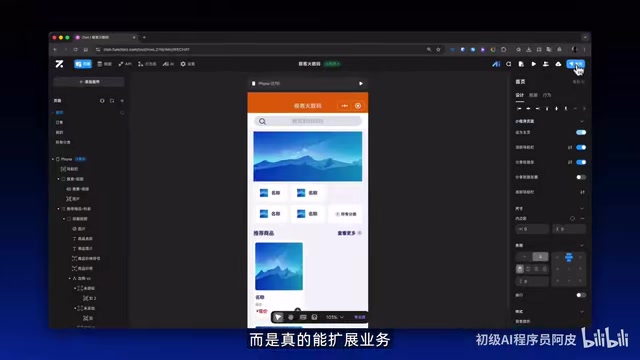Click the cloud upload icon in toolbar
640x360 pixels.
pyautogui.click(x=558, y=64)
